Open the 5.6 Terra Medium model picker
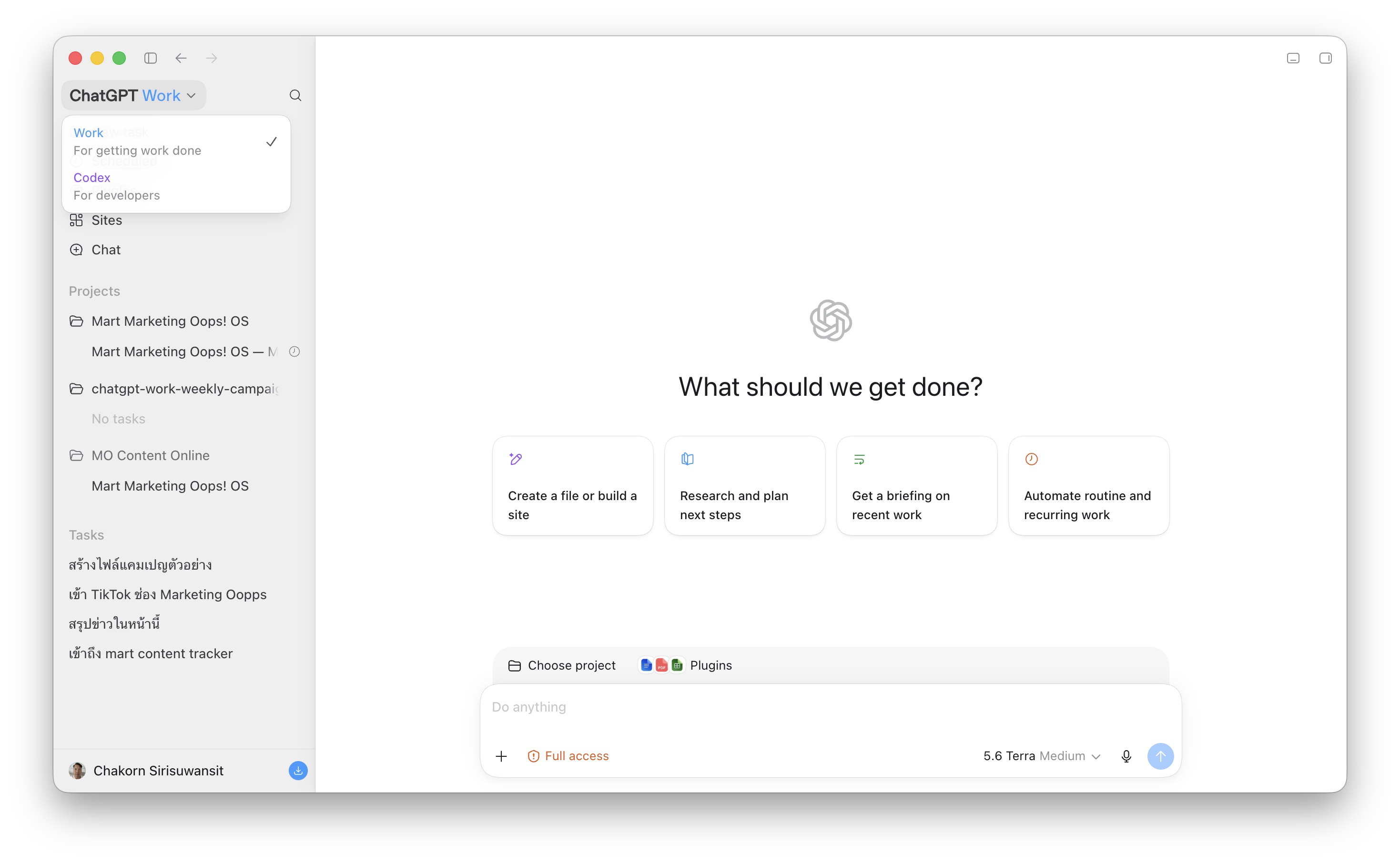Screen dimensions: 1400x863 coord(1042,756)
